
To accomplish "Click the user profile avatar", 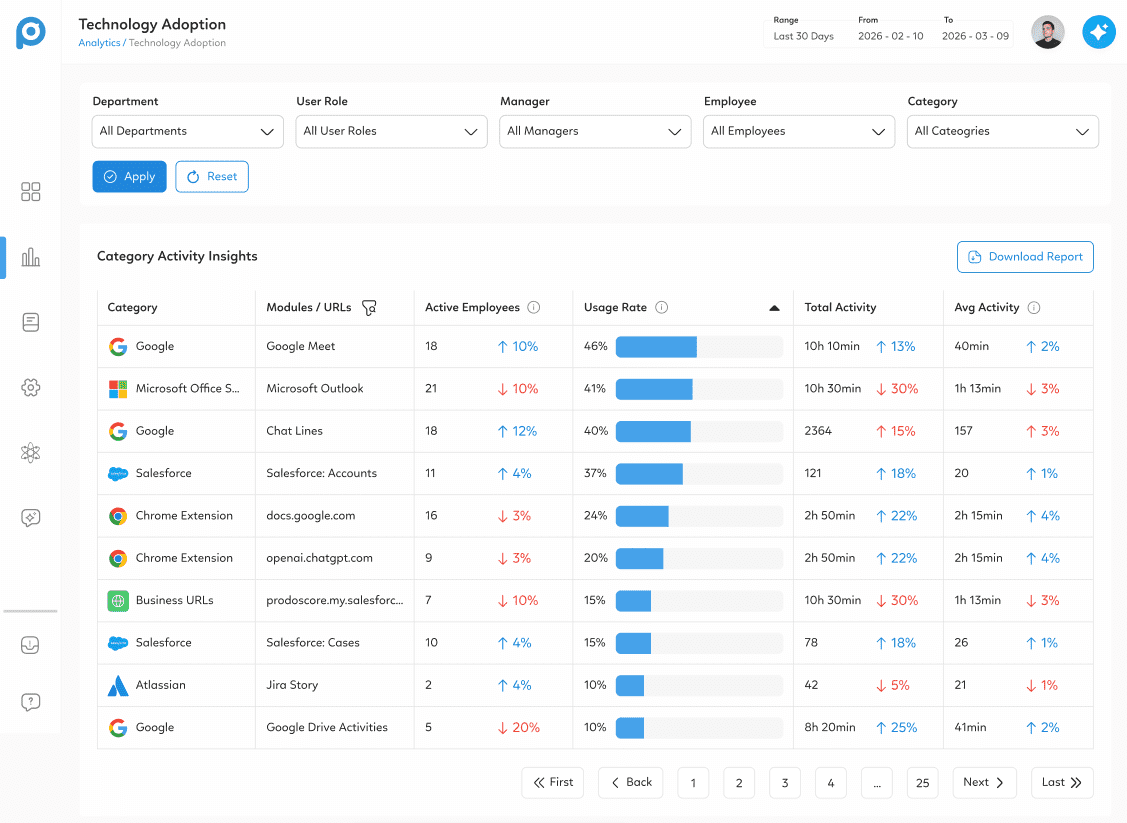I will coord(1047,32).
